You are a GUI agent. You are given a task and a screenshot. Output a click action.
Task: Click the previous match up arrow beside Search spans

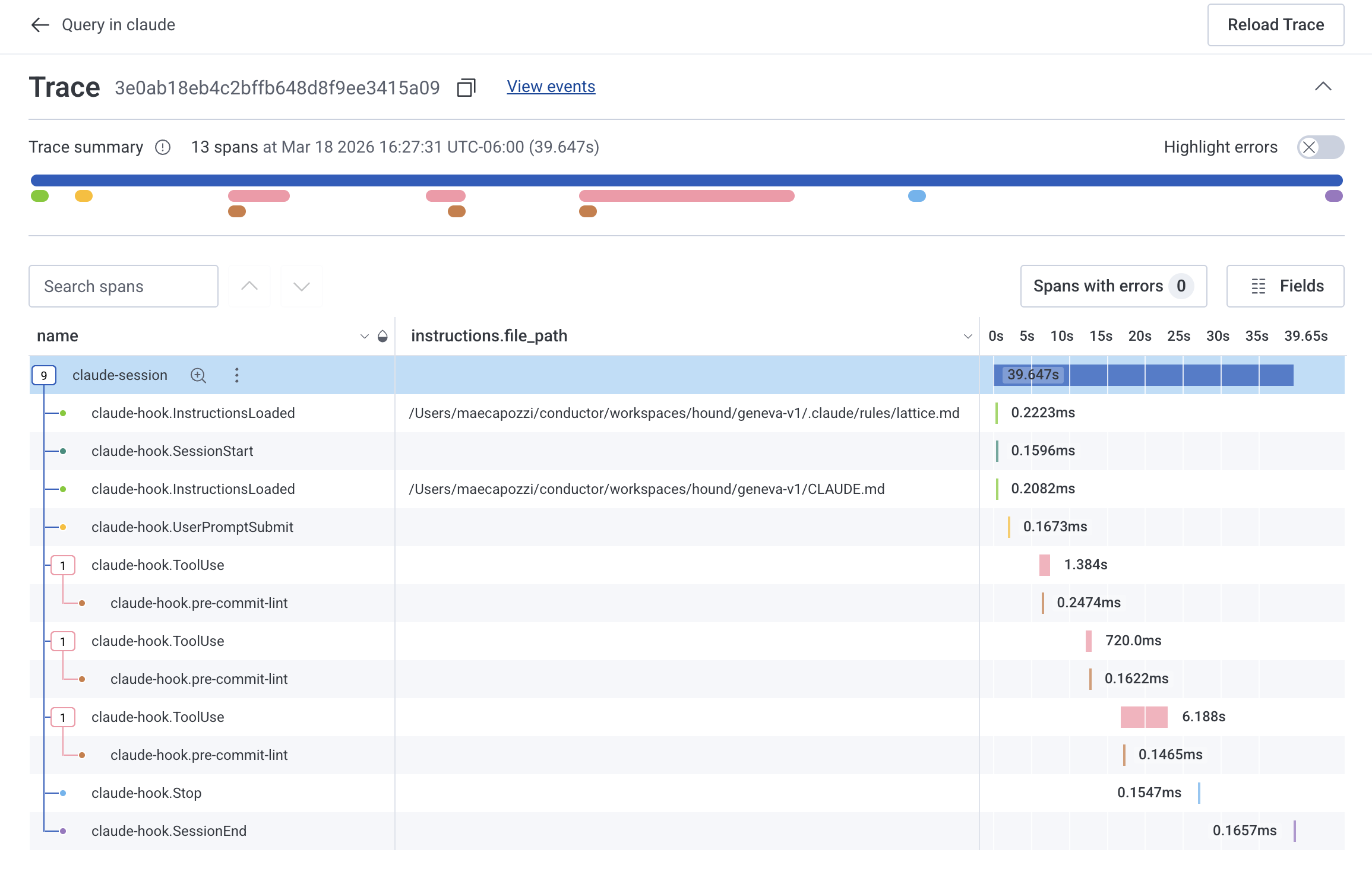249,286
